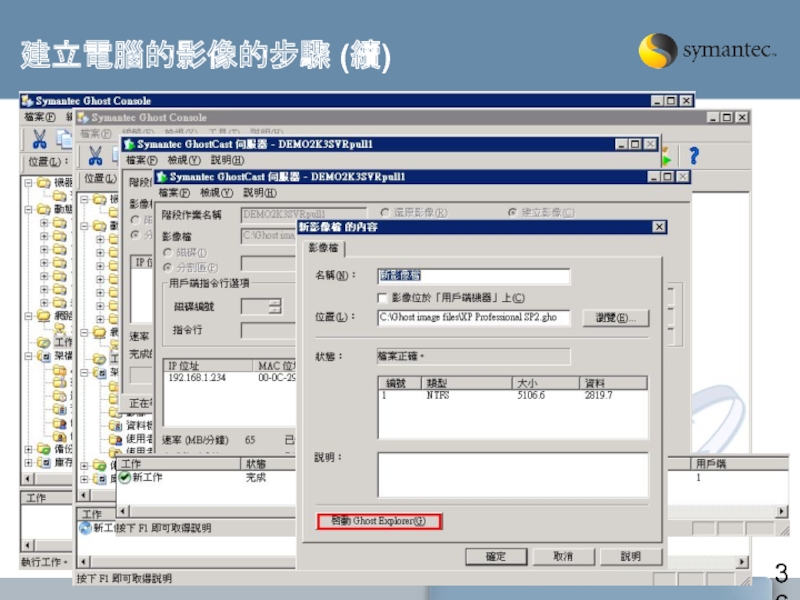Viewport: 800px width, 600px height.
Task: Click right scroll arrow below 用戶端 column
Action: pos(782,511)
